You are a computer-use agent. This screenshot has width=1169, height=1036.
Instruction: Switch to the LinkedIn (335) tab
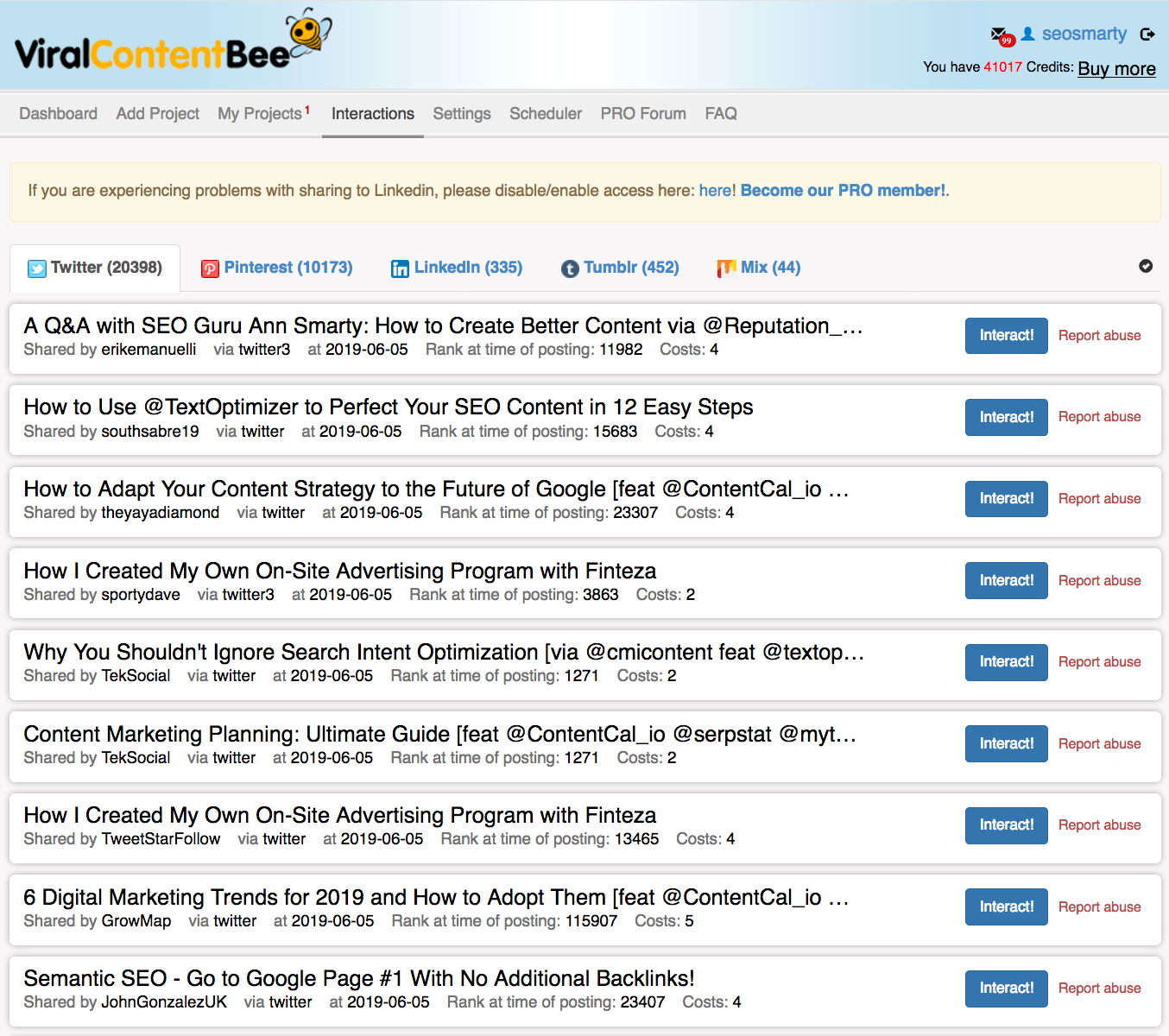tap(457, 268)
